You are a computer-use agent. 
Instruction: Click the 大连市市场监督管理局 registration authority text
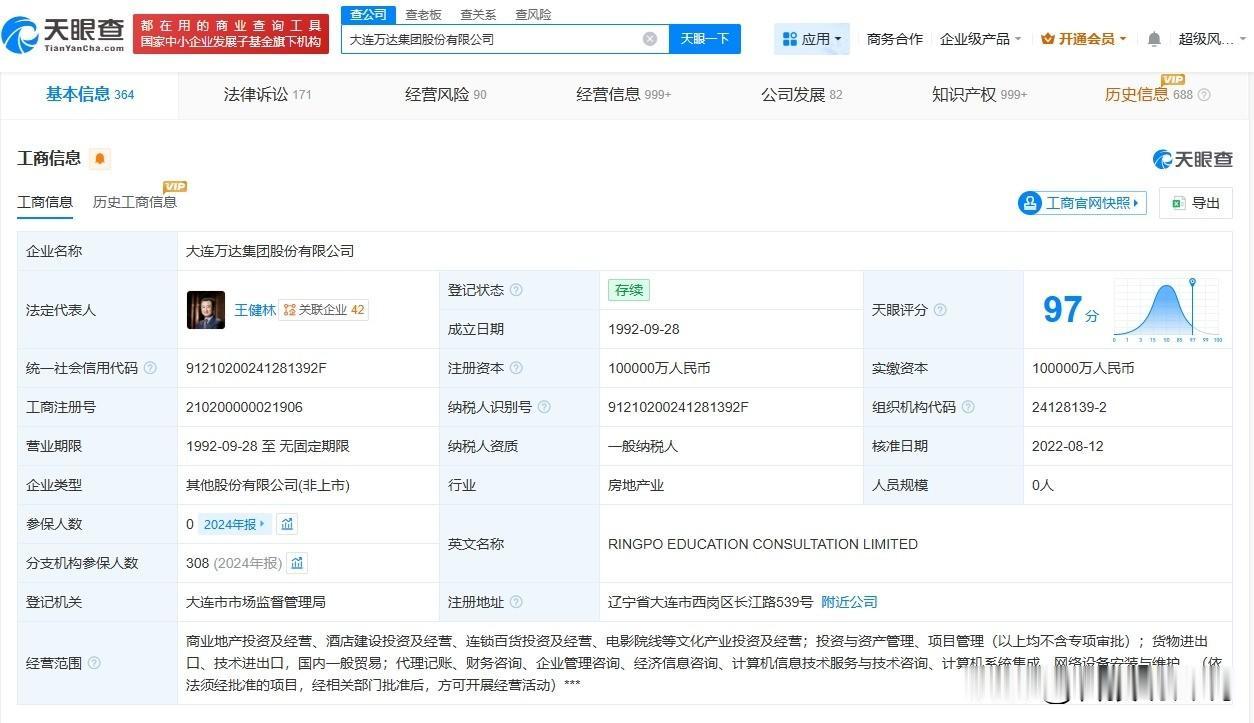[256, 602]
